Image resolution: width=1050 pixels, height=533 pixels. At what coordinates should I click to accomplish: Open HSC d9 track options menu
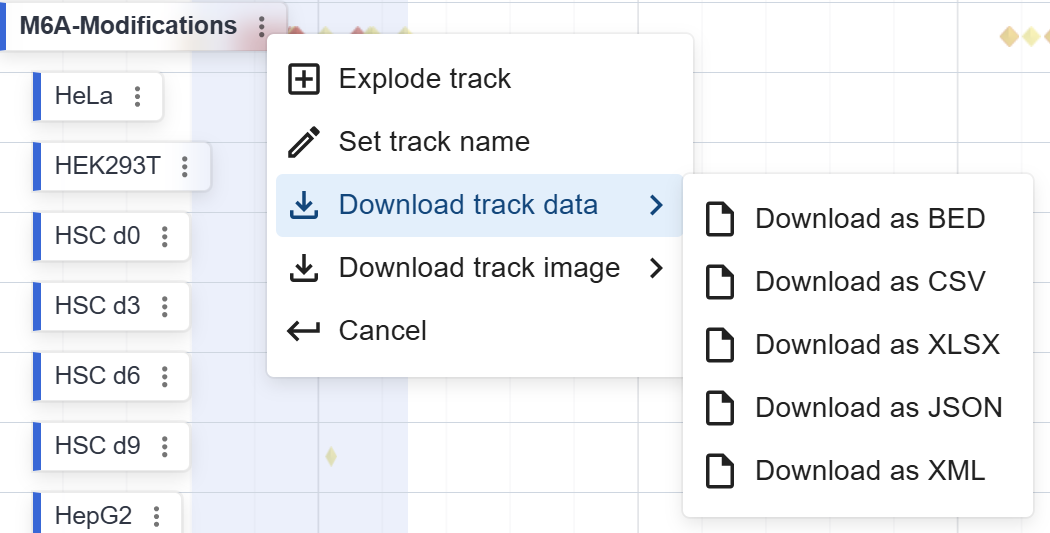(165, 447)
